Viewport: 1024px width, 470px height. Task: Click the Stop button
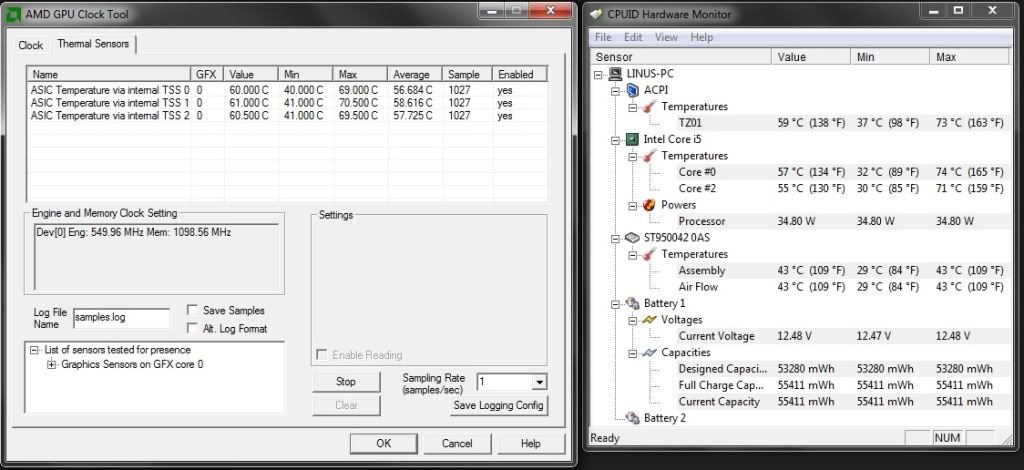tap(345, 382)
